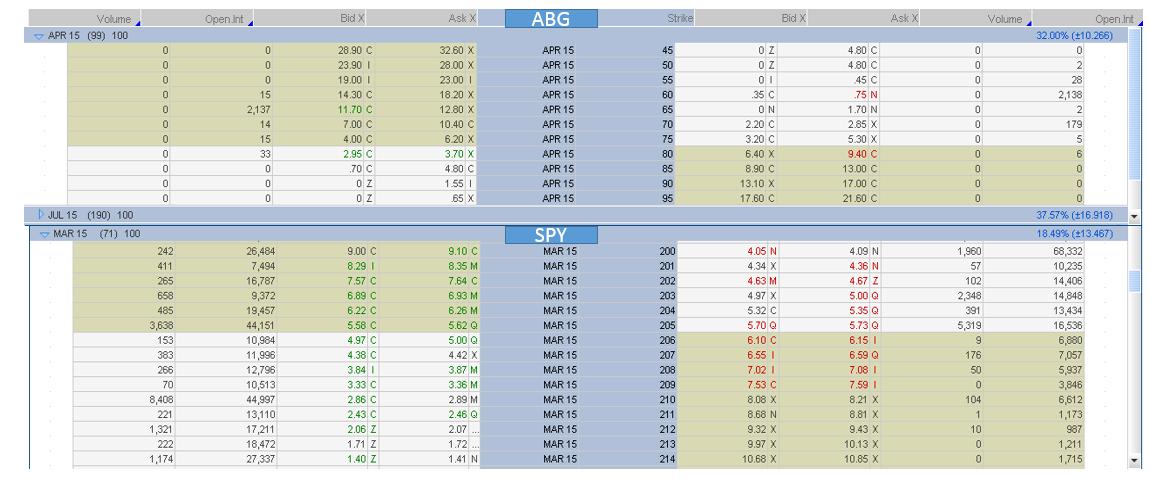Click call open interest 2,137
Viewport: 1150px width, 483px height.
click(257, 109)
